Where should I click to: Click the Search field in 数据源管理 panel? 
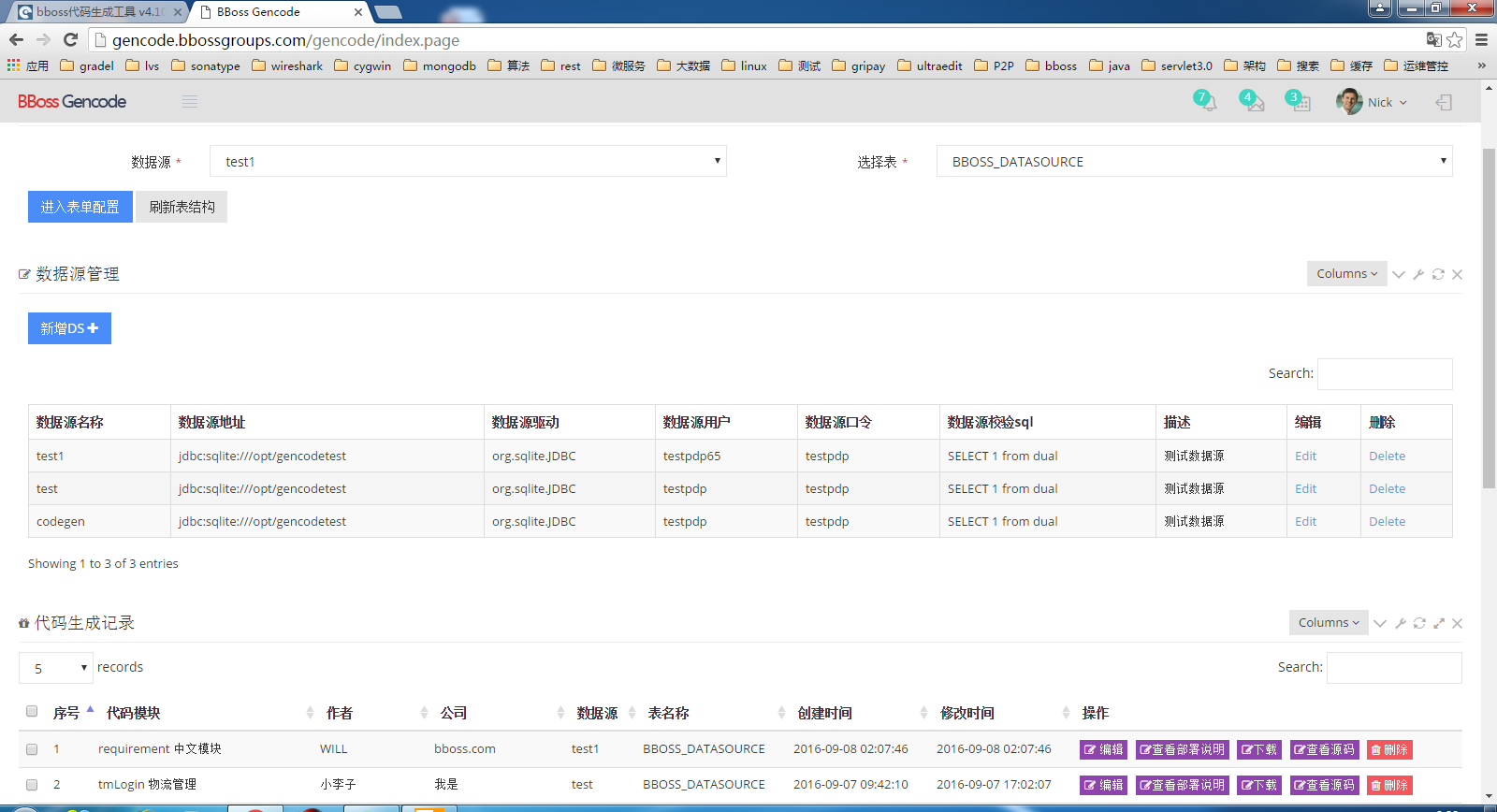pos(1384,373)
